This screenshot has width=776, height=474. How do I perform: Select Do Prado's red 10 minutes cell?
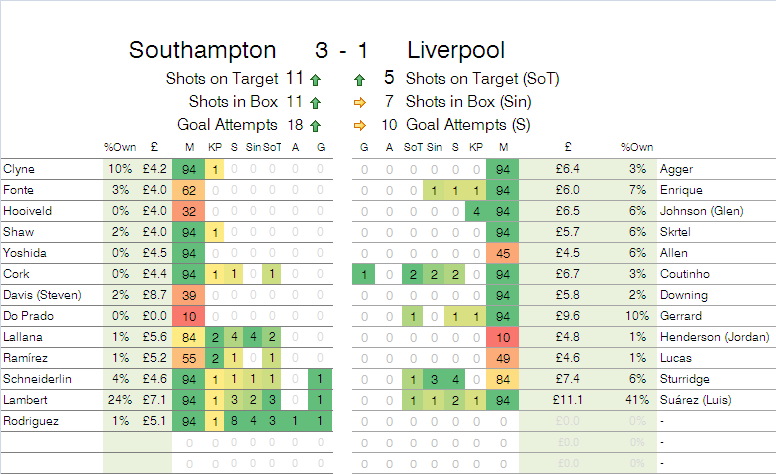[x=189, y=316]
